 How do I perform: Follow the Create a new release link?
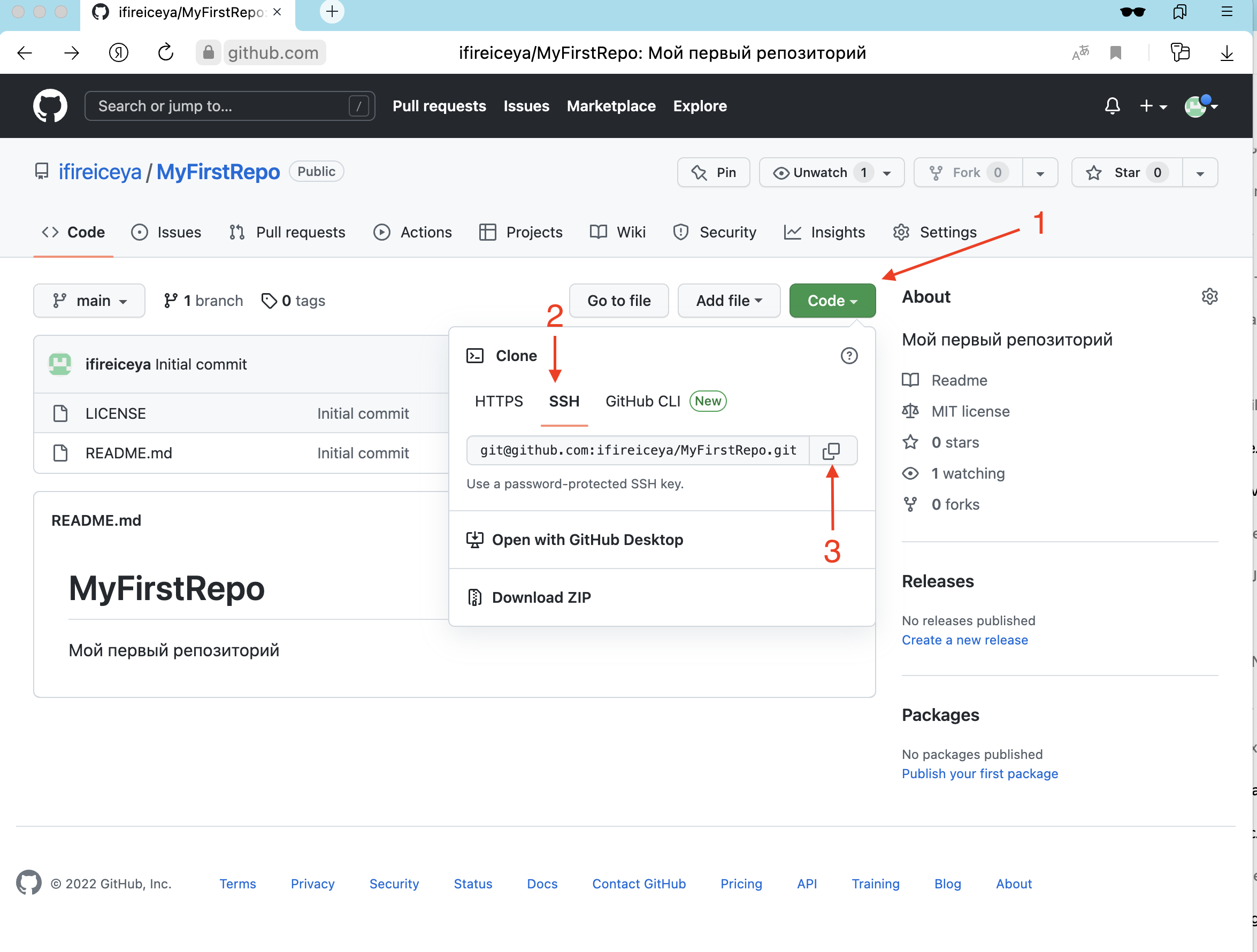click(x=964, y=640)
